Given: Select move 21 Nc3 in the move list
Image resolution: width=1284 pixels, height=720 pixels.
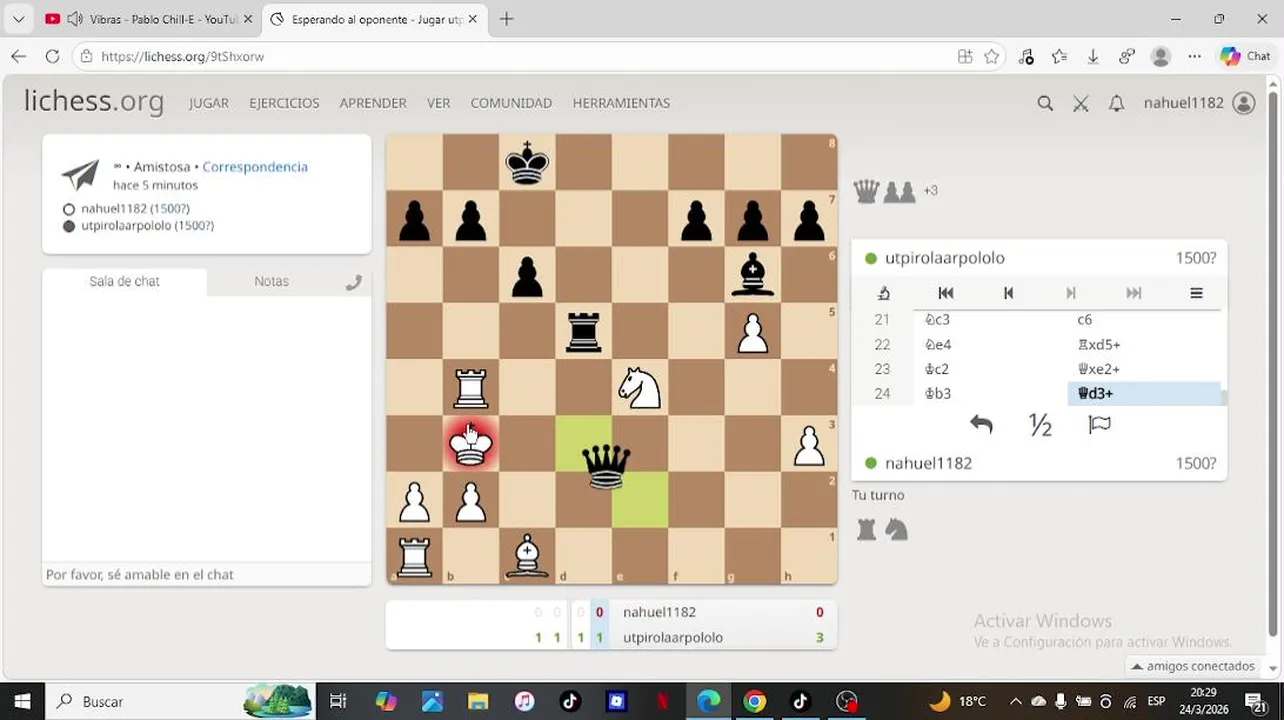Looking at the screenshot, I should point(991,320).
